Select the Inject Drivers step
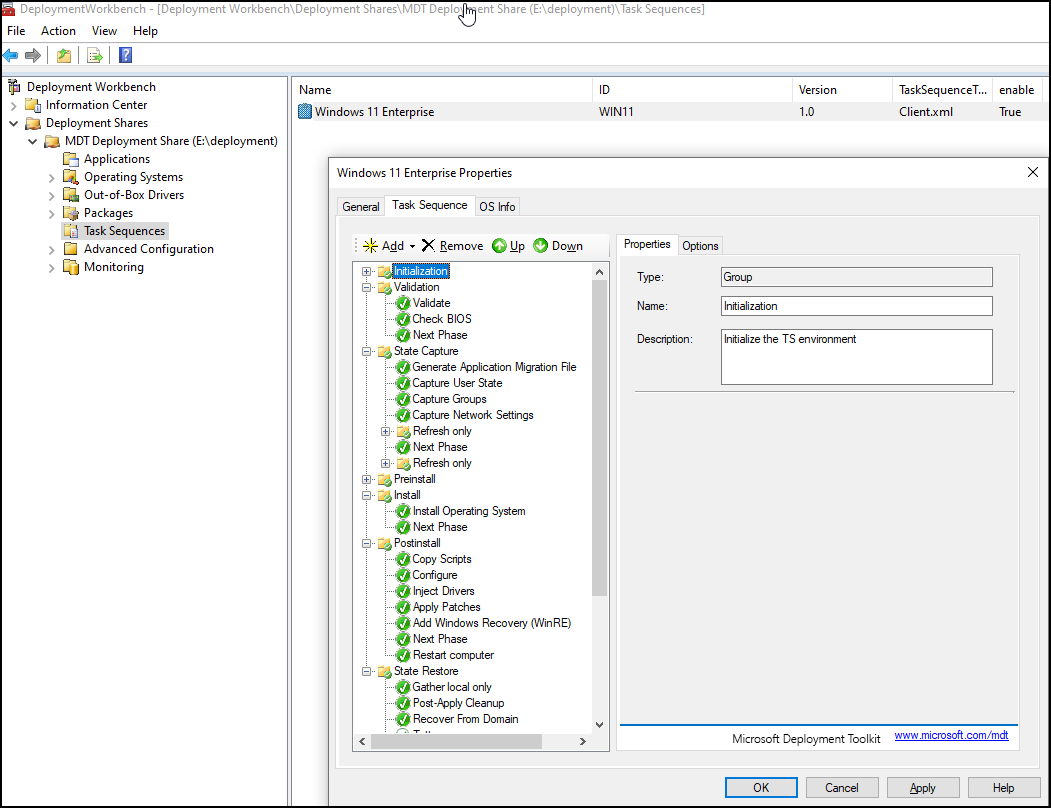This screenshot has width=1051, height=808. click(443, 591)
